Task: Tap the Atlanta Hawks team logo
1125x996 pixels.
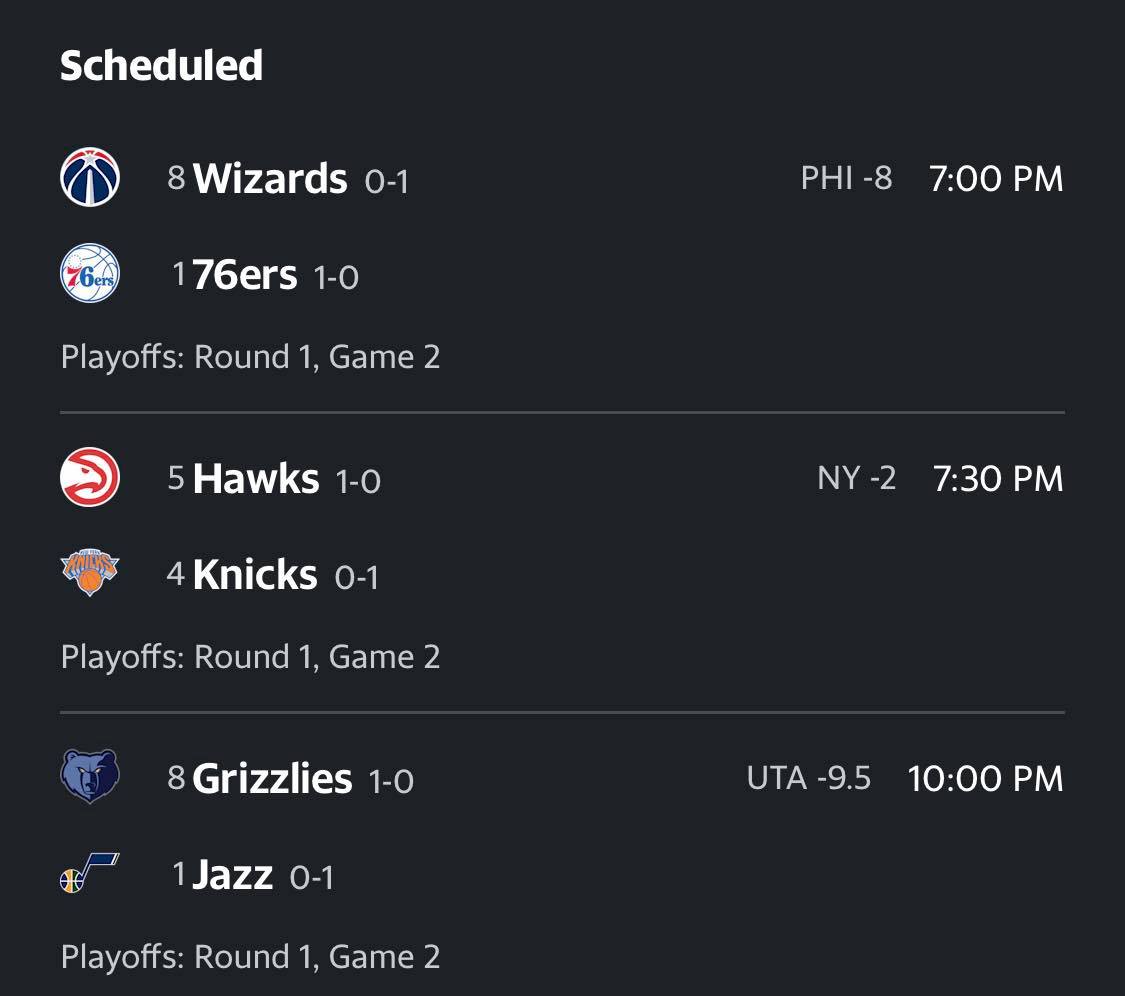Action: coord(90,477)
